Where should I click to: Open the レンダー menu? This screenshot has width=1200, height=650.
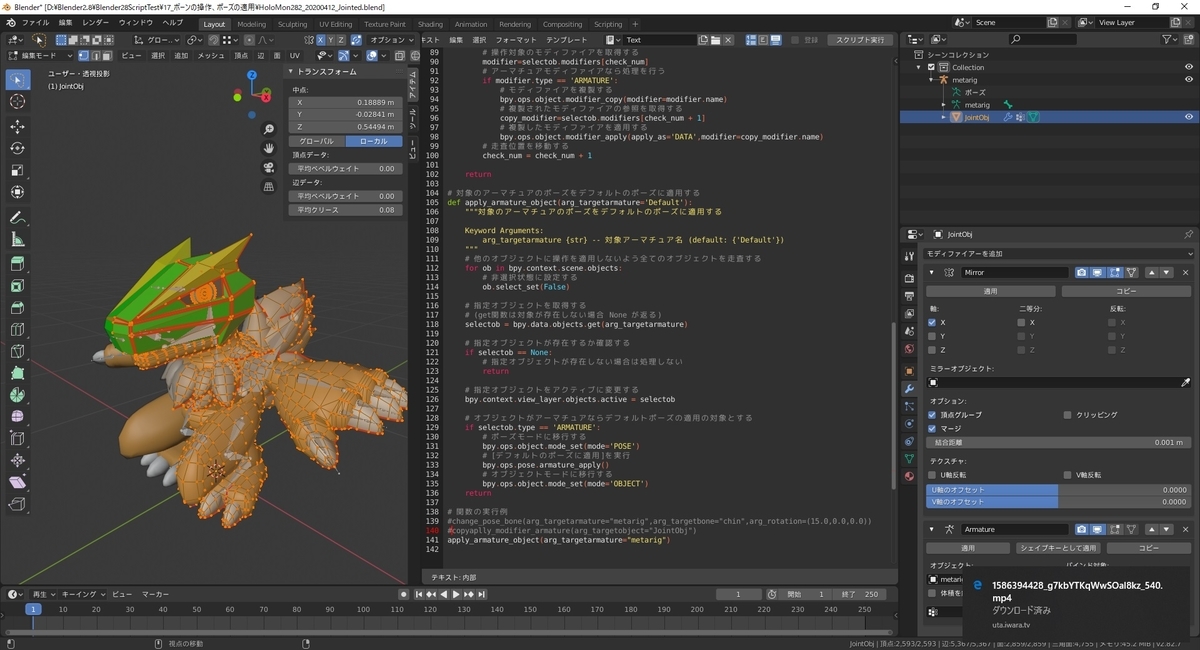click(96, 23)
